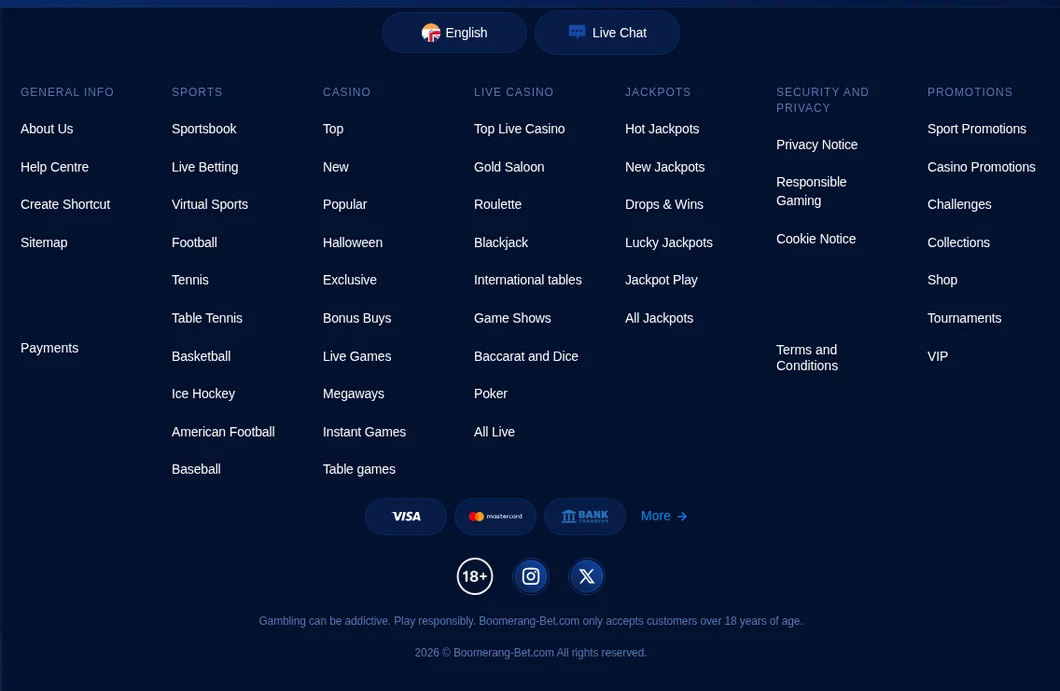The height and width of the screenshot is (691, 1060).
Task: Open Live Games category
Action: (x=357, y=356)
